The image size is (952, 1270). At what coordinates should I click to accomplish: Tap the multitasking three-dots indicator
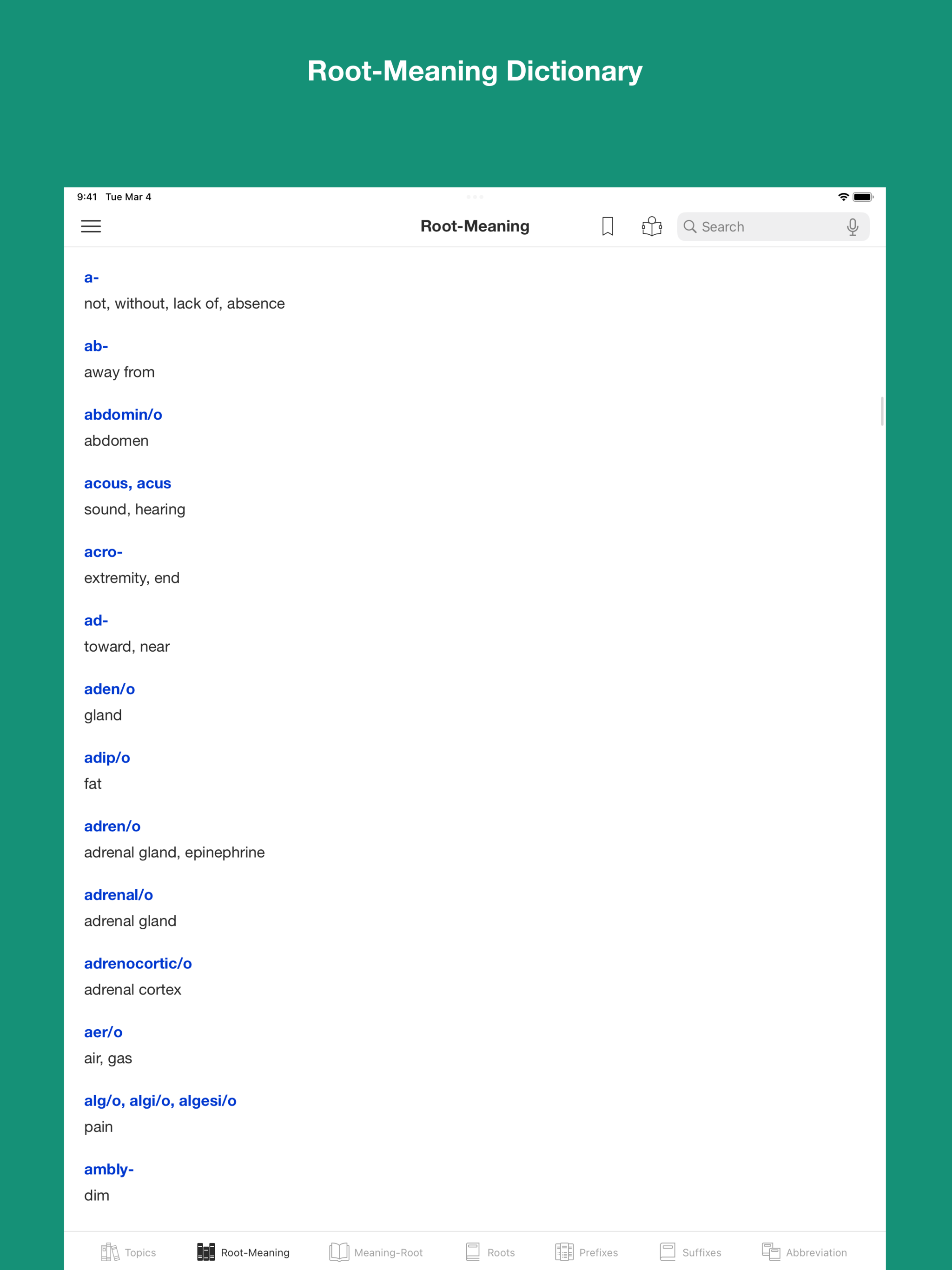tap(475, 197)
